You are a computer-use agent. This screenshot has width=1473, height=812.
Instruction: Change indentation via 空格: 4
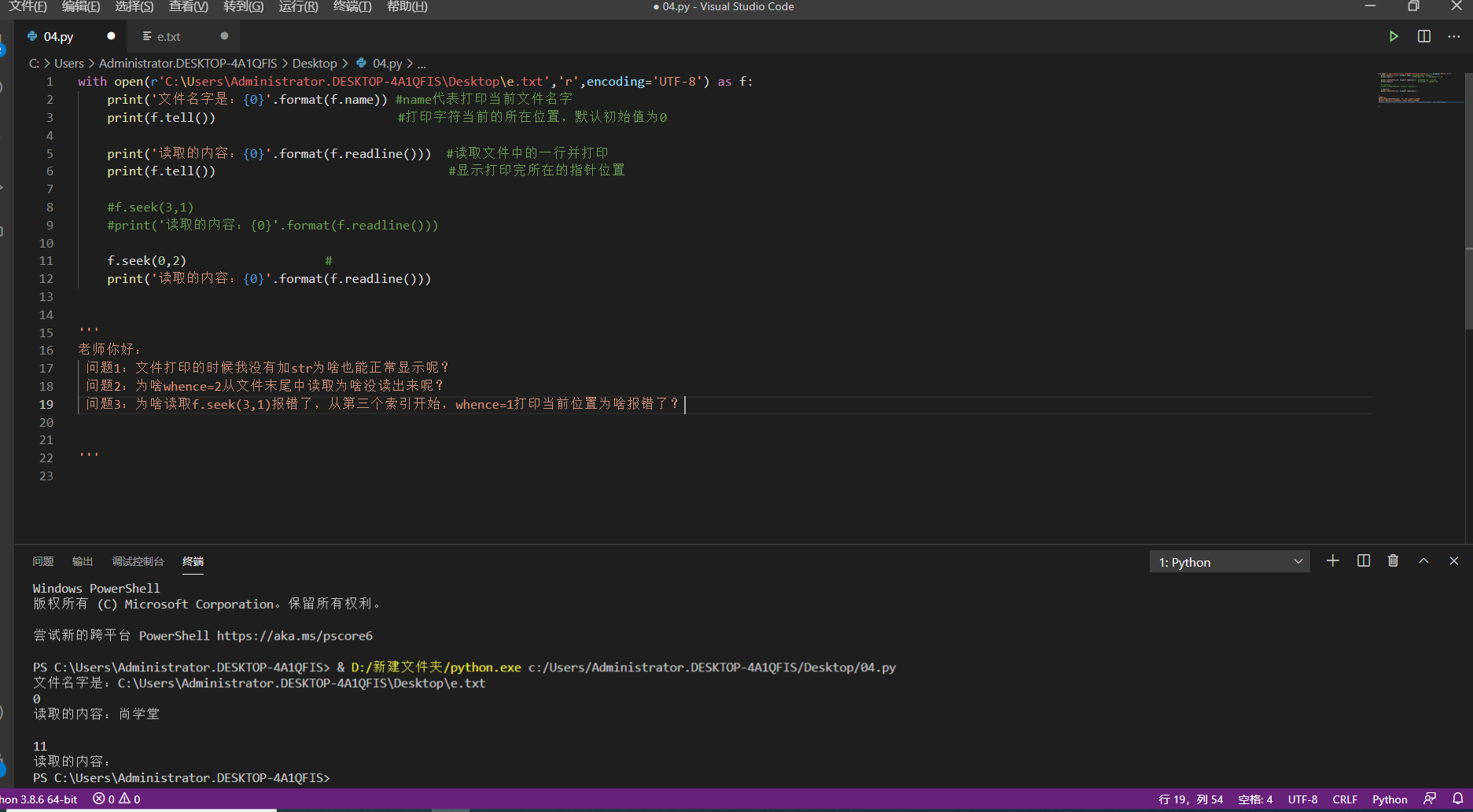click(1255, 799)
